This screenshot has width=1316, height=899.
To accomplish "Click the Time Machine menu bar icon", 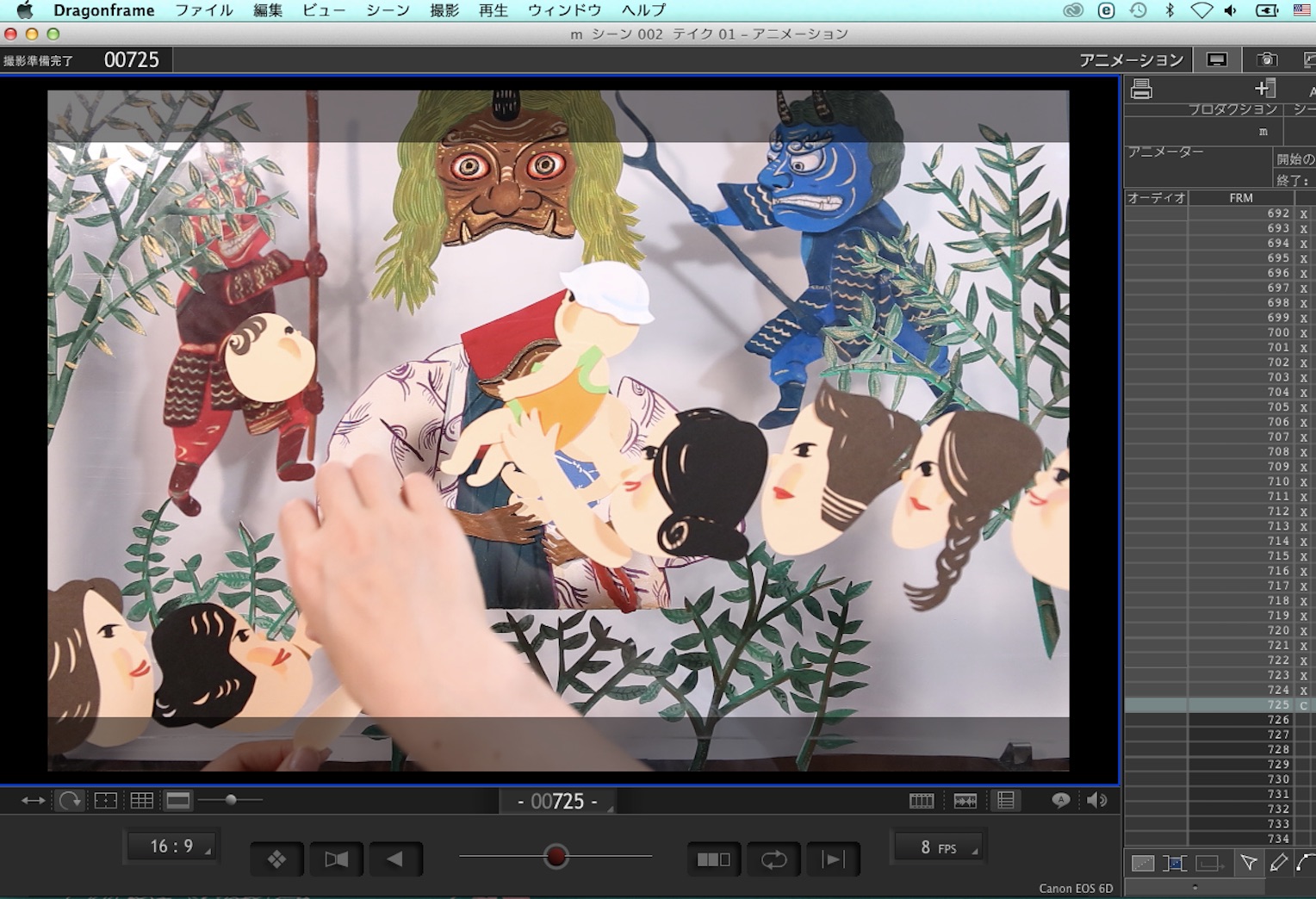I will (x=1139, y=10).
